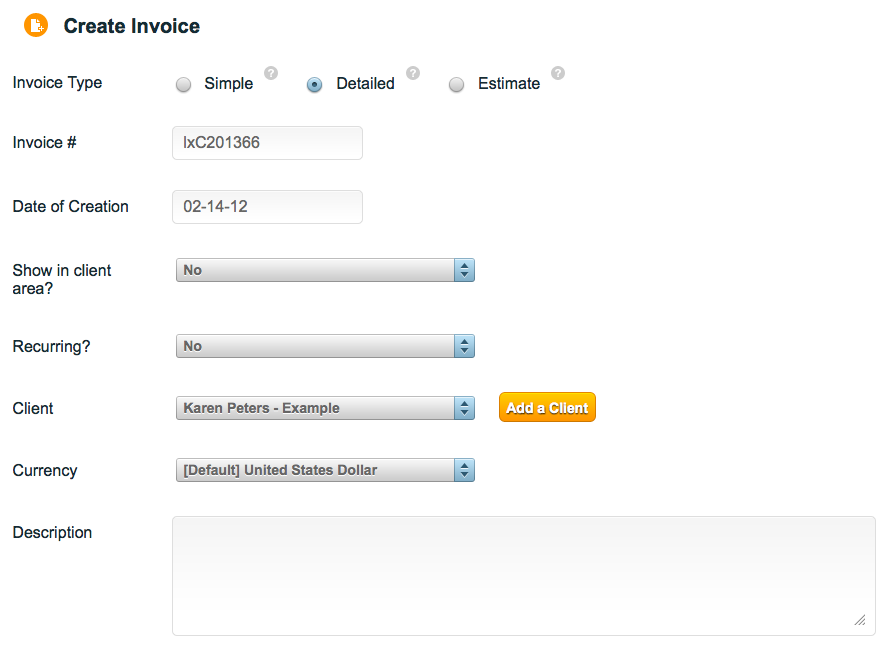Click help icon next to Estimate
Viewport: 890px width, 650px height.
click(x=558, y=73)
